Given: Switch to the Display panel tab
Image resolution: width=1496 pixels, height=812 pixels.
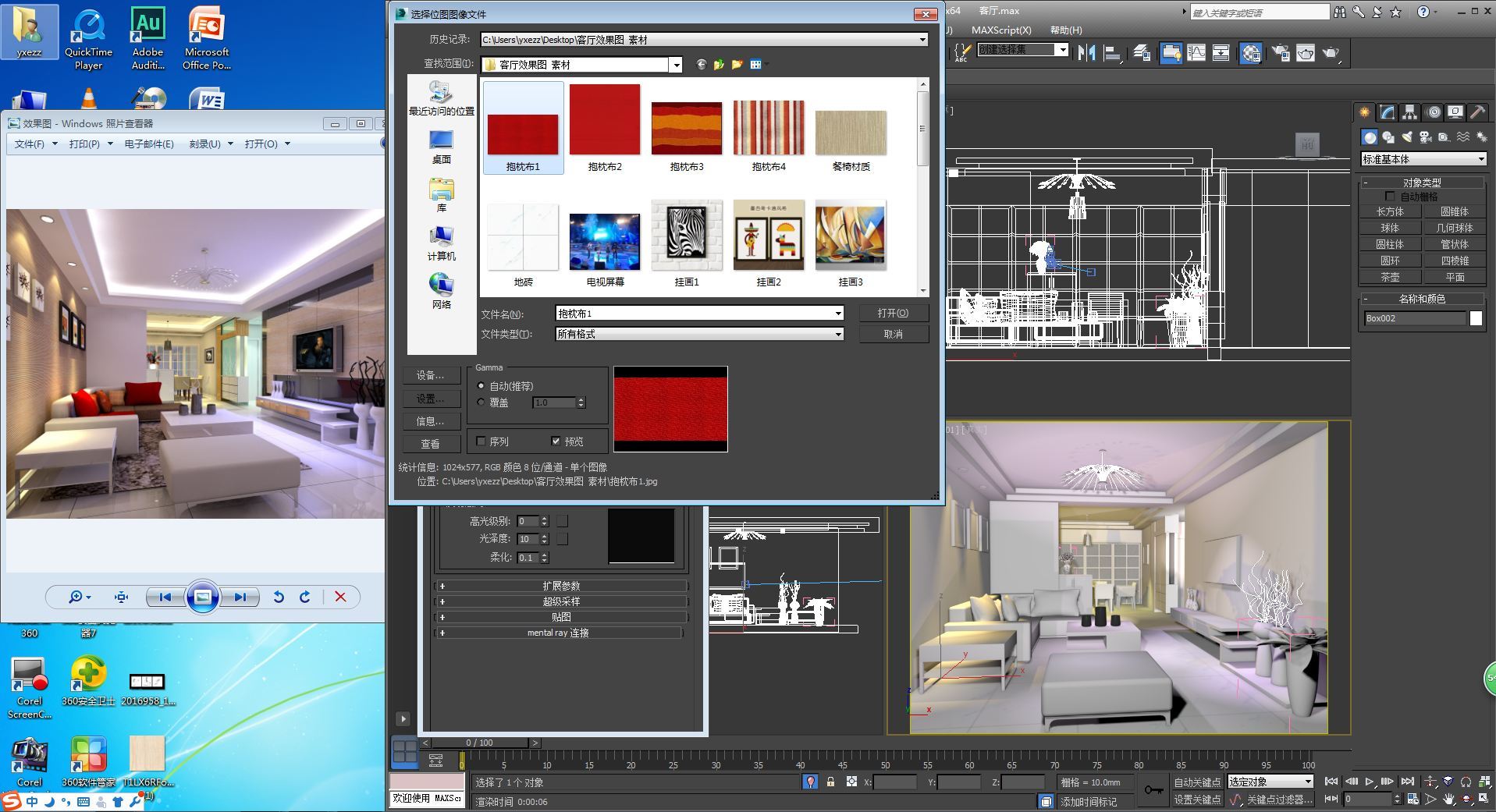Looking at the screenshot, I should point(1455,112).
